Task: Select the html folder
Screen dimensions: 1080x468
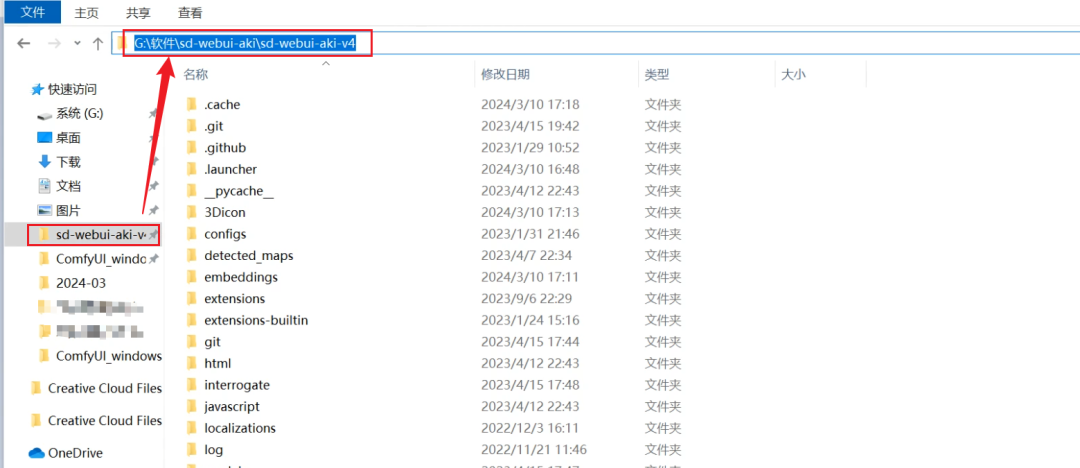Action: tap(218, 363)
